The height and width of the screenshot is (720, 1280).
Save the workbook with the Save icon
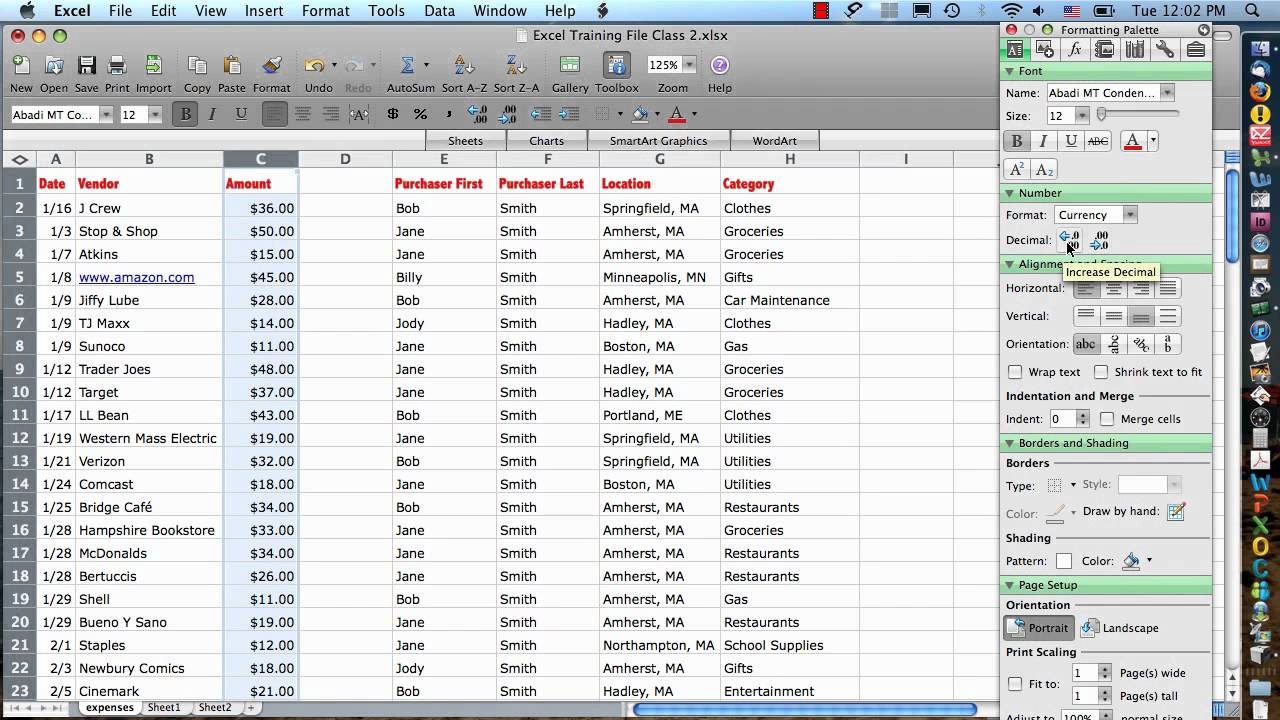87,66
